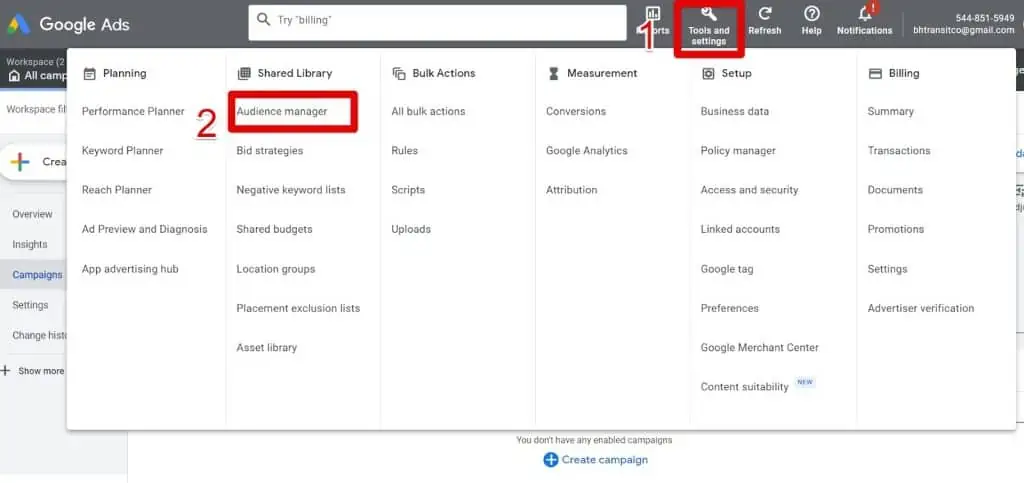Click the search magnifier icon
This screenshot has height=483, width=1024.
tap(264, 20)
